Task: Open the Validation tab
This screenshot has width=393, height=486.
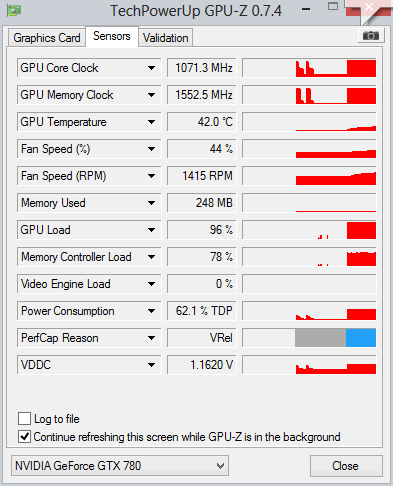Action: [166, 38]
